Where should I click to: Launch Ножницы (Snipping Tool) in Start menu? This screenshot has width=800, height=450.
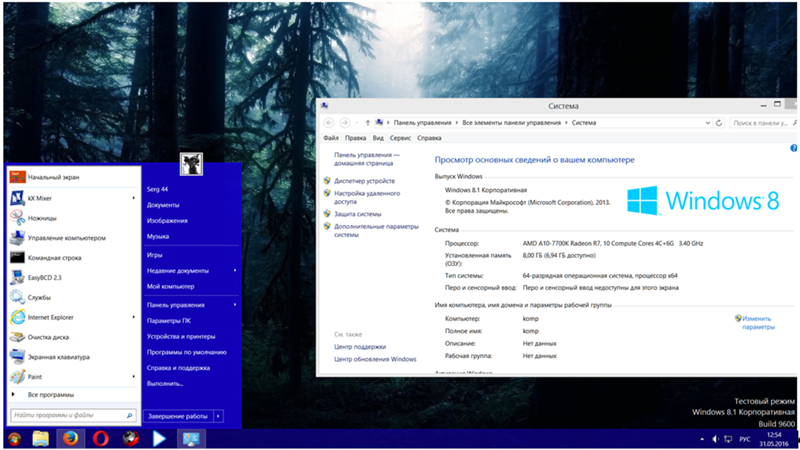pyautogui.click(x=41, y=218)
